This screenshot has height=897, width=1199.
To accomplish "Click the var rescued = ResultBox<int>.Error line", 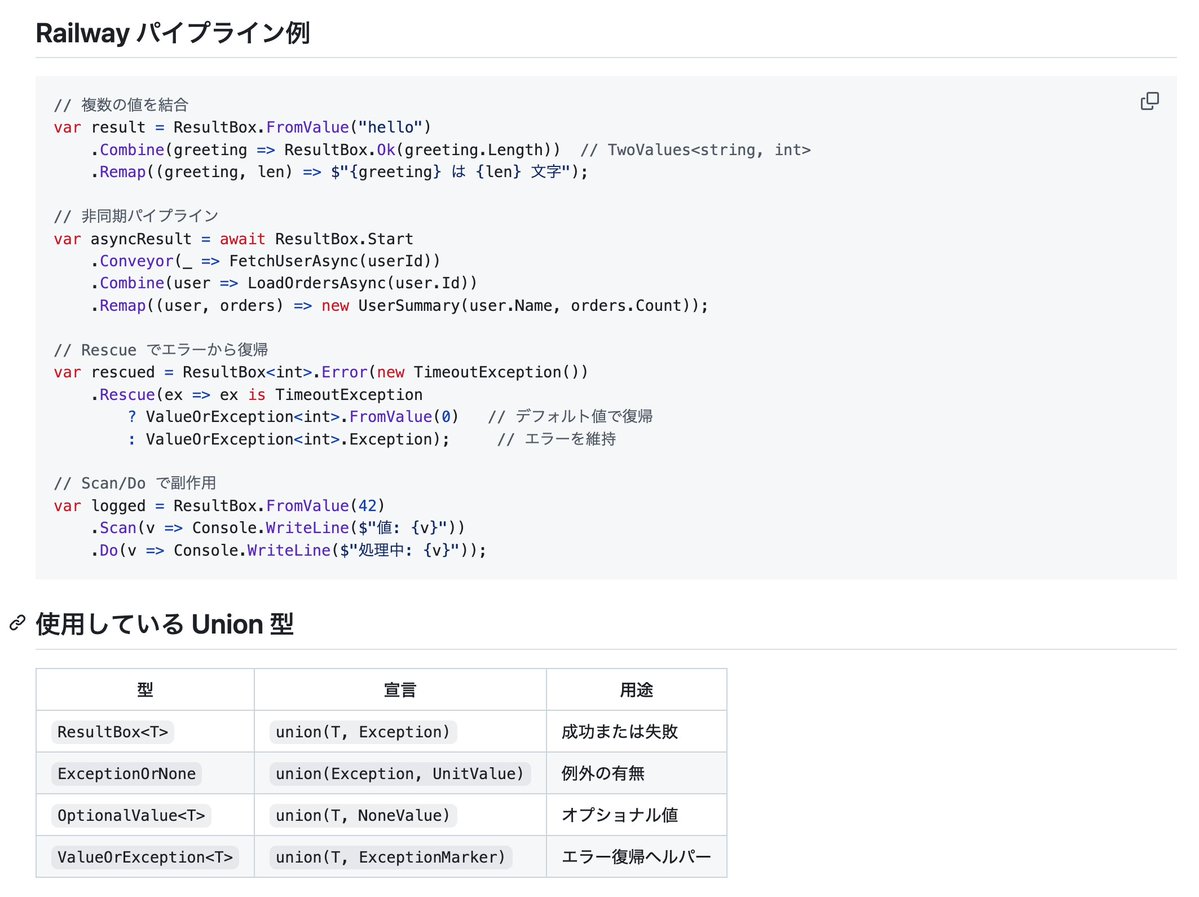I will coord(321,372).
